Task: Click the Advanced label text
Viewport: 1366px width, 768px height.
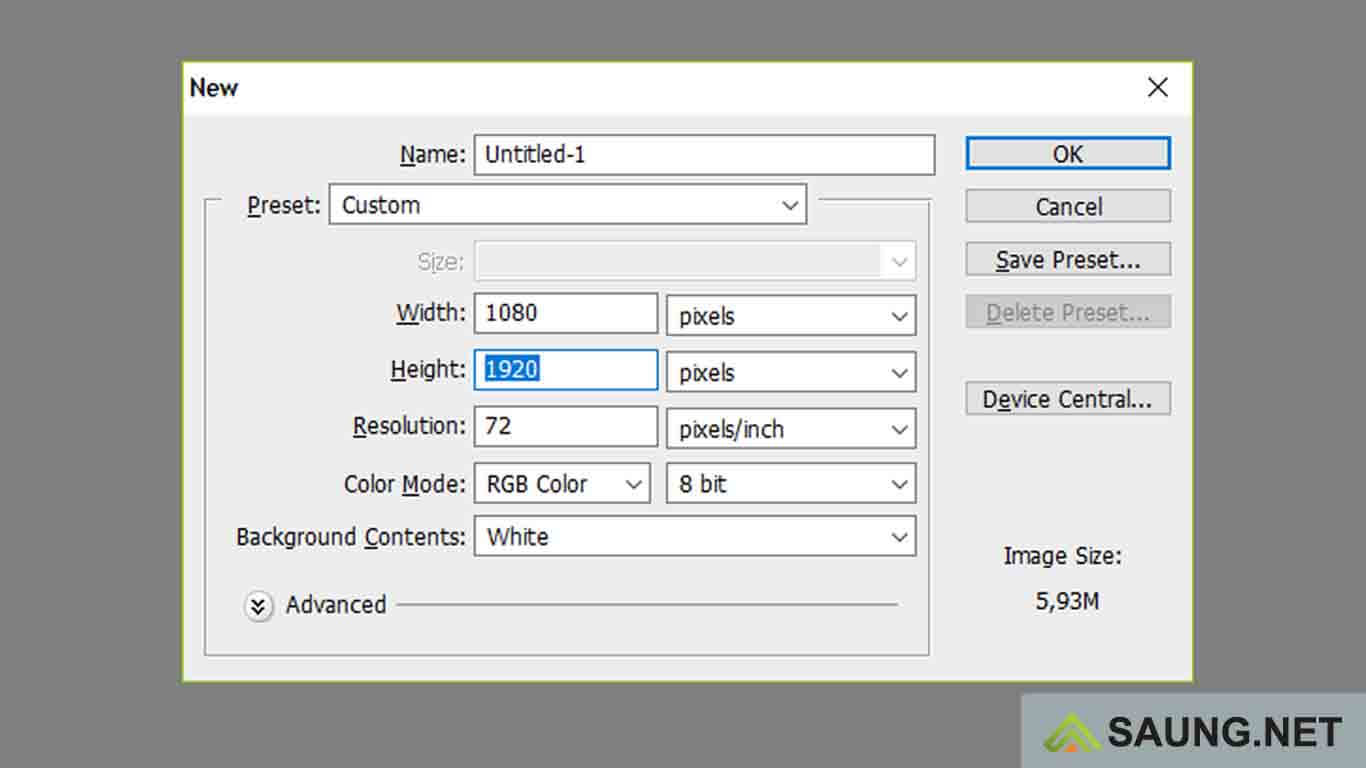Action: [336, 605]
